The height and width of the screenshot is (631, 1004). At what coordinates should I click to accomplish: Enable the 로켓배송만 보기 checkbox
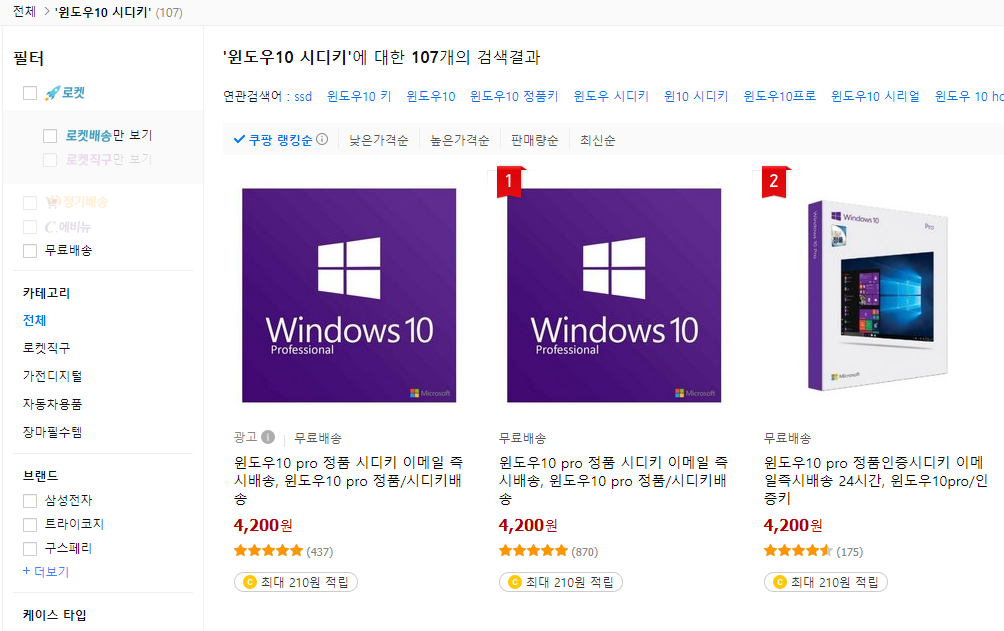tap(50, 136)
